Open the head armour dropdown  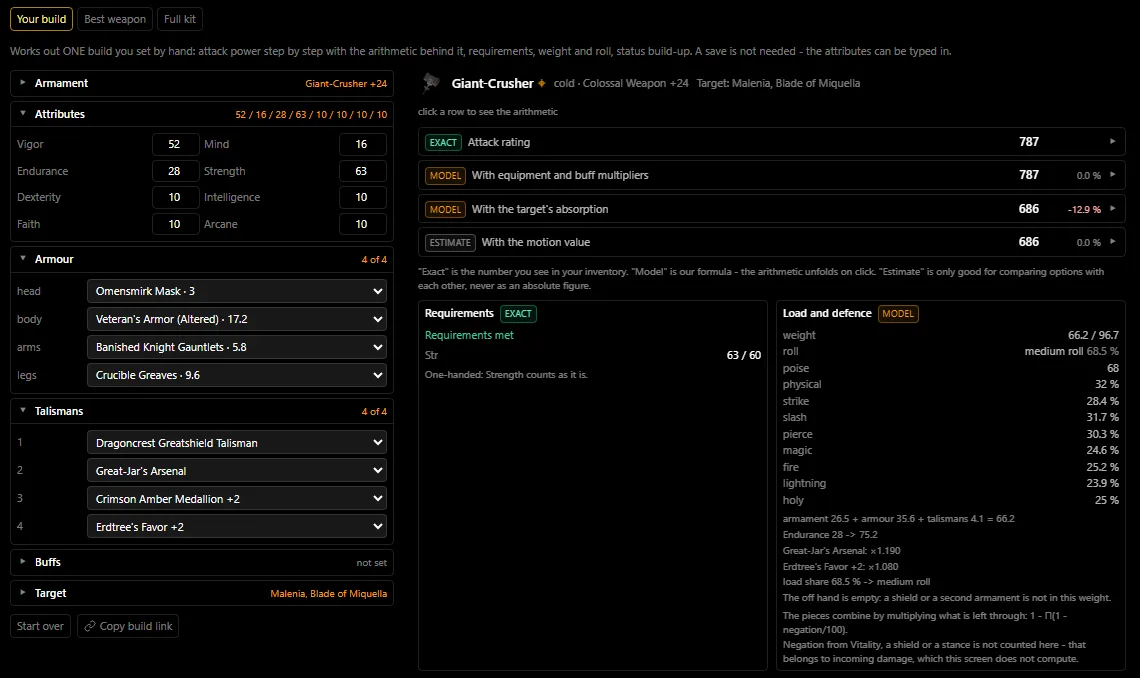click(236, 291)
